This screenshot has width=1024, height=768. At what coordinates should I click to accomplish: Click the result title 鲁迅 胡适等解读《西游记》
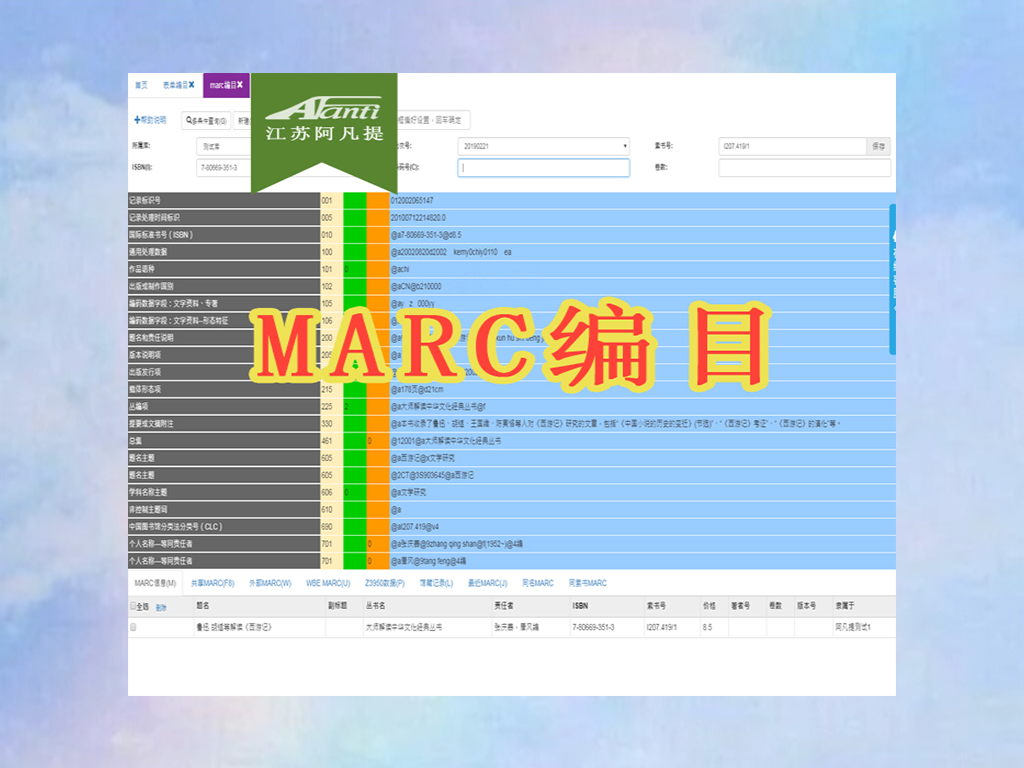click(x=234, y=627)
